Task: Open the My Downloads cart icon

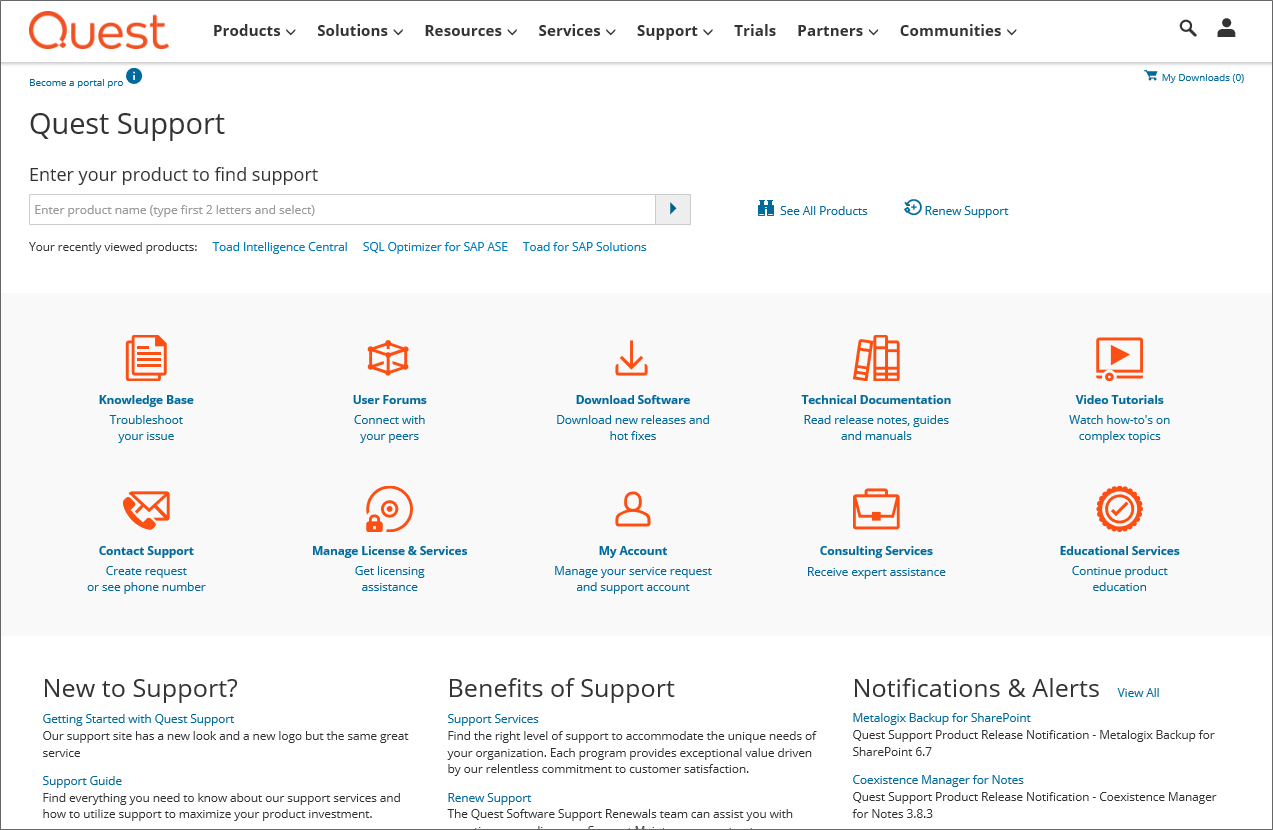Action: (x=1151, y=76)
